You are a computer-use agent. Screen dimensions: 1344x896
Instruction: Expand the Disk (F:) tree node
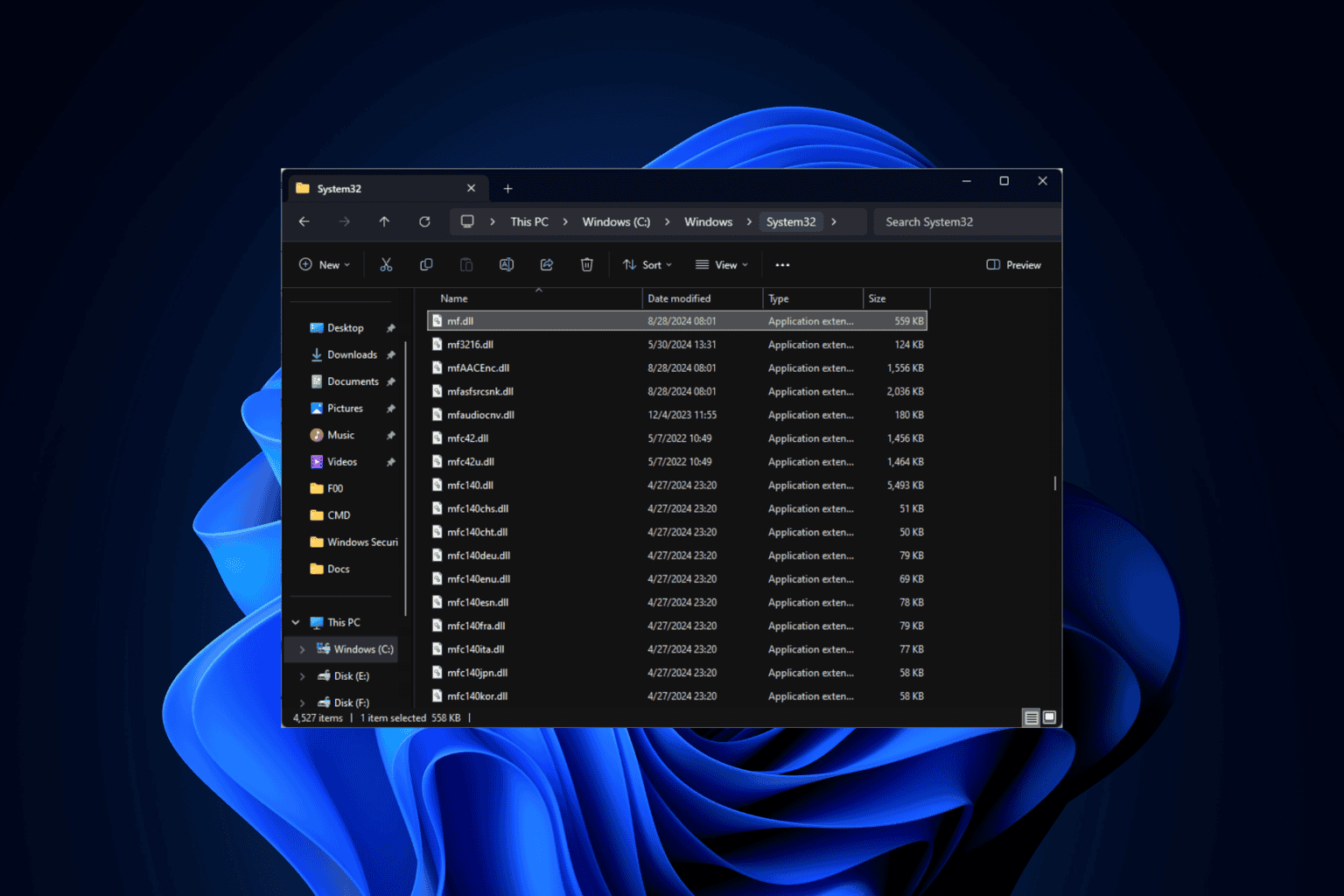(303, 703)
